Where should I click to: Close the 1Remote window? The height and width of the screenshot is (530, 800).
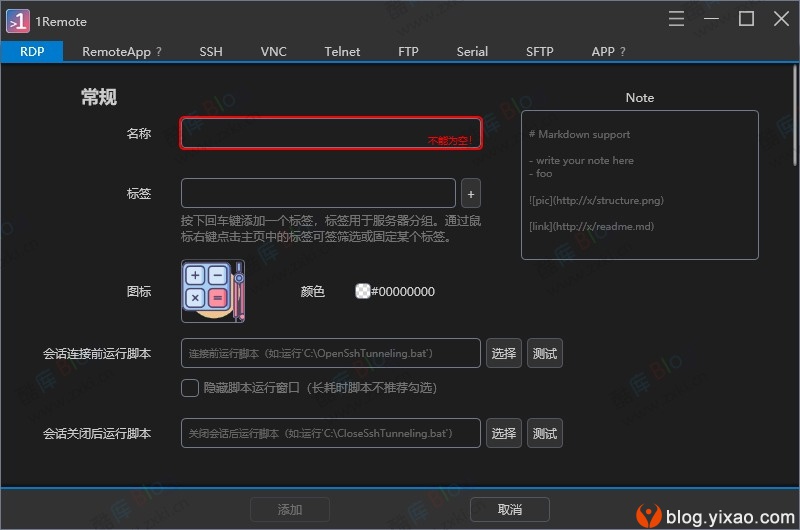tap(779, 19)
